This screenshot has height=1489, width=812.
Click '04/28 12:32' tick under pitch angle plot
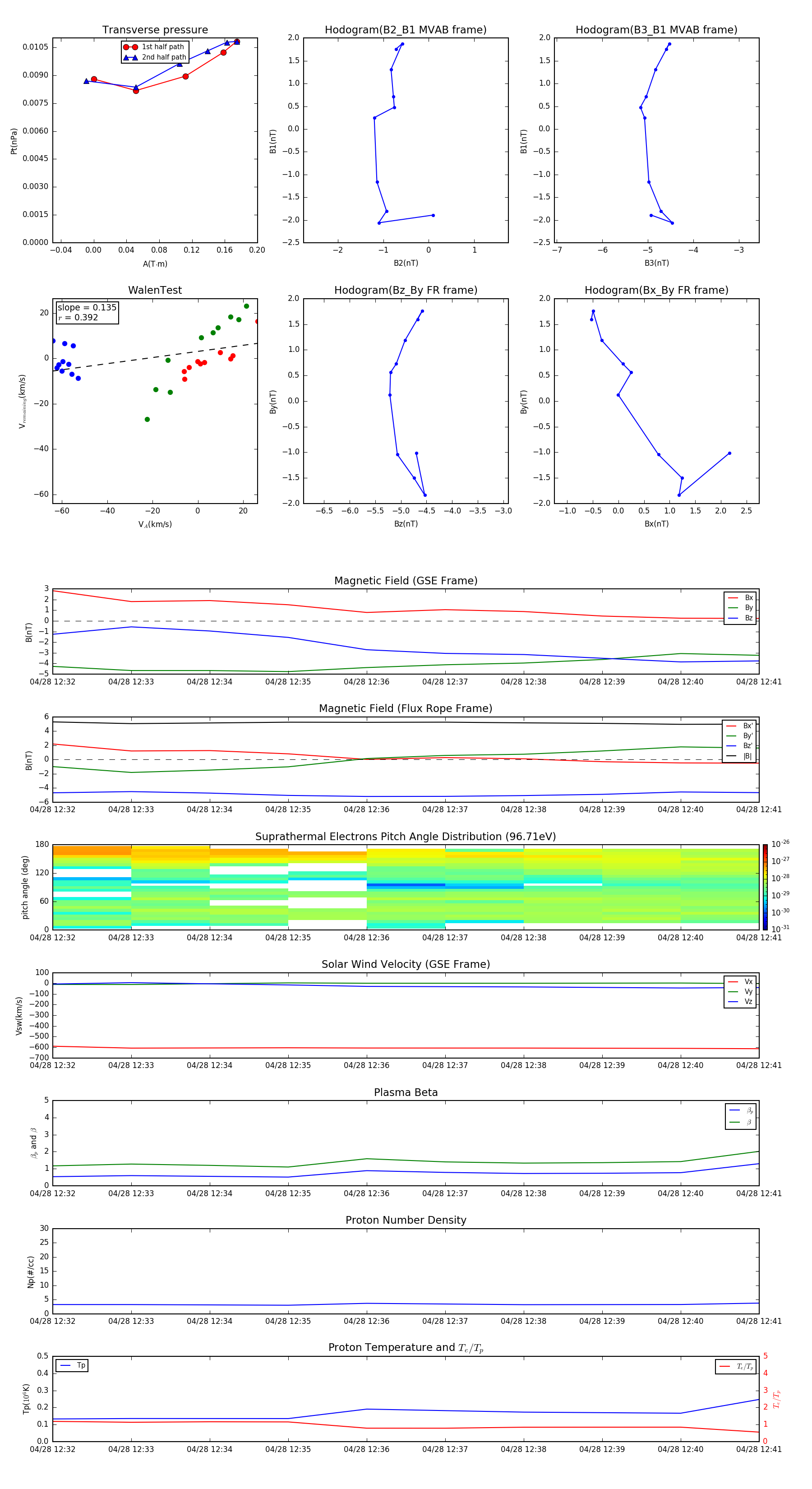[x=53, y=938]
